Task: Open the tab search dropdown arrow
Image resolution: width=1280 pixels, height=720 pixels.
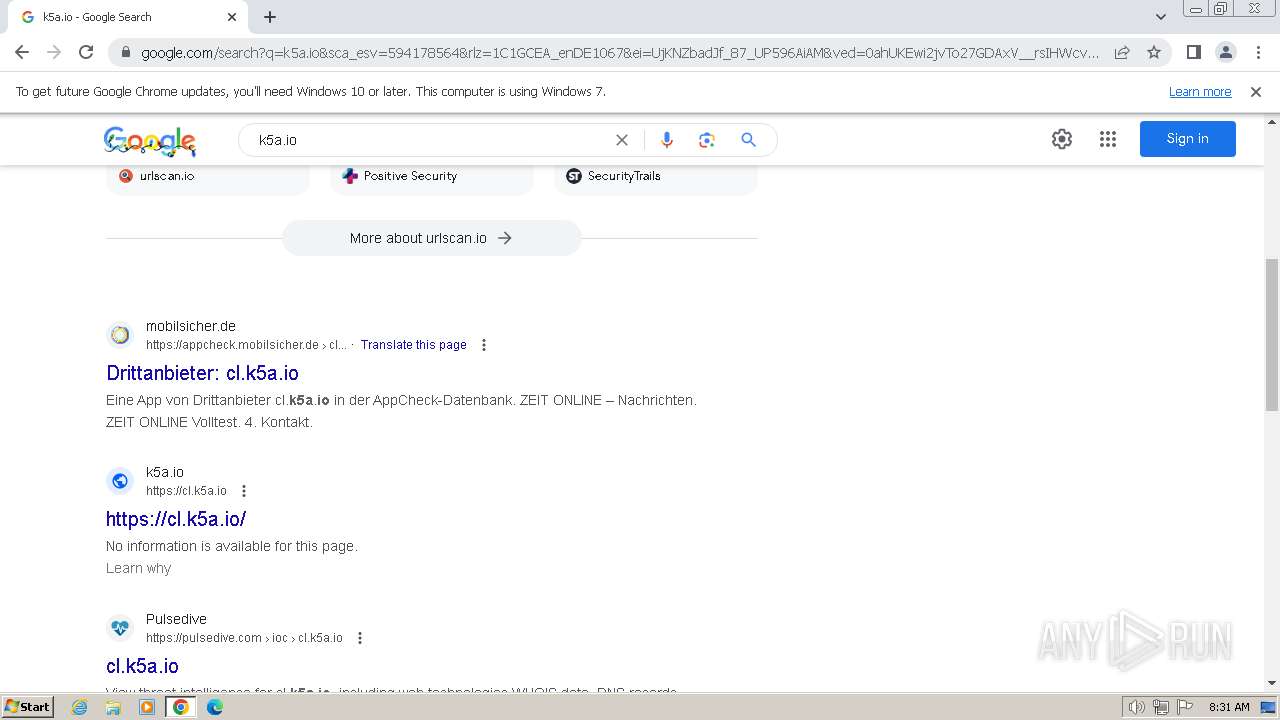Action: (1160, 17)
